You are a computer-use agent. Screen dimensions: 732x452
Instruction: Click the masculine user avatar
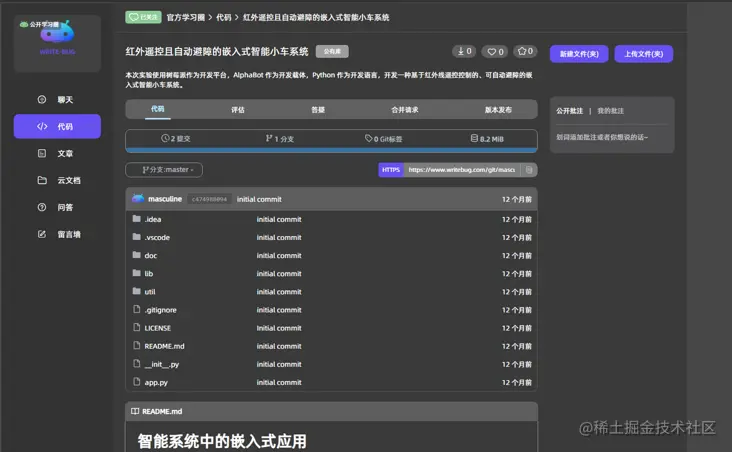[x=138, y=198]
